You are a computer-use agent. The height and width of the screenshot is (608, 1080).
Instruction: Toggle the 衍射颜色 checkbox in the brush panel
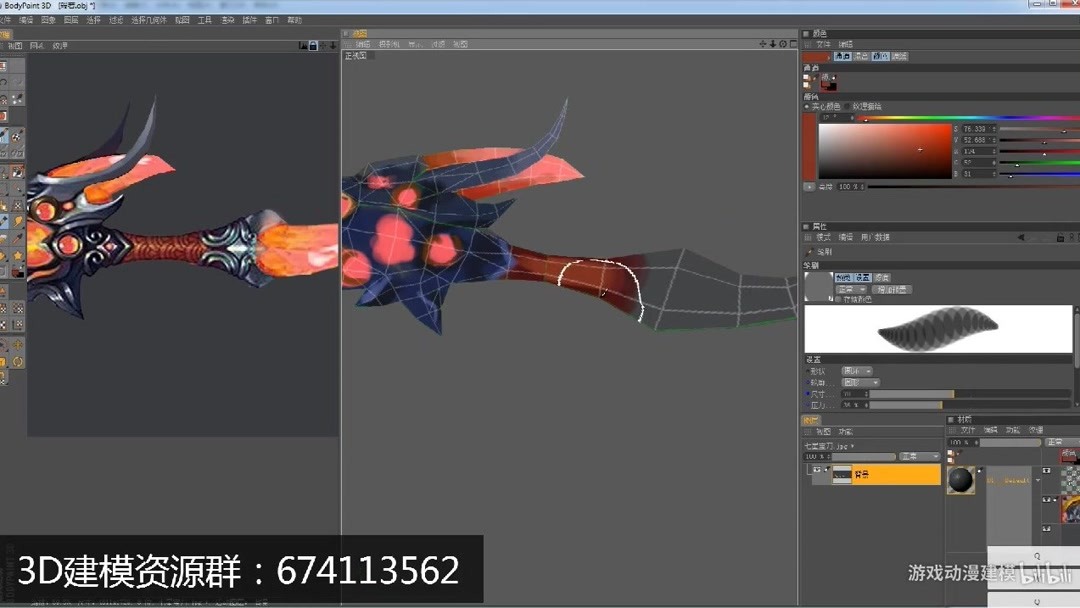(x=838, y=296)
